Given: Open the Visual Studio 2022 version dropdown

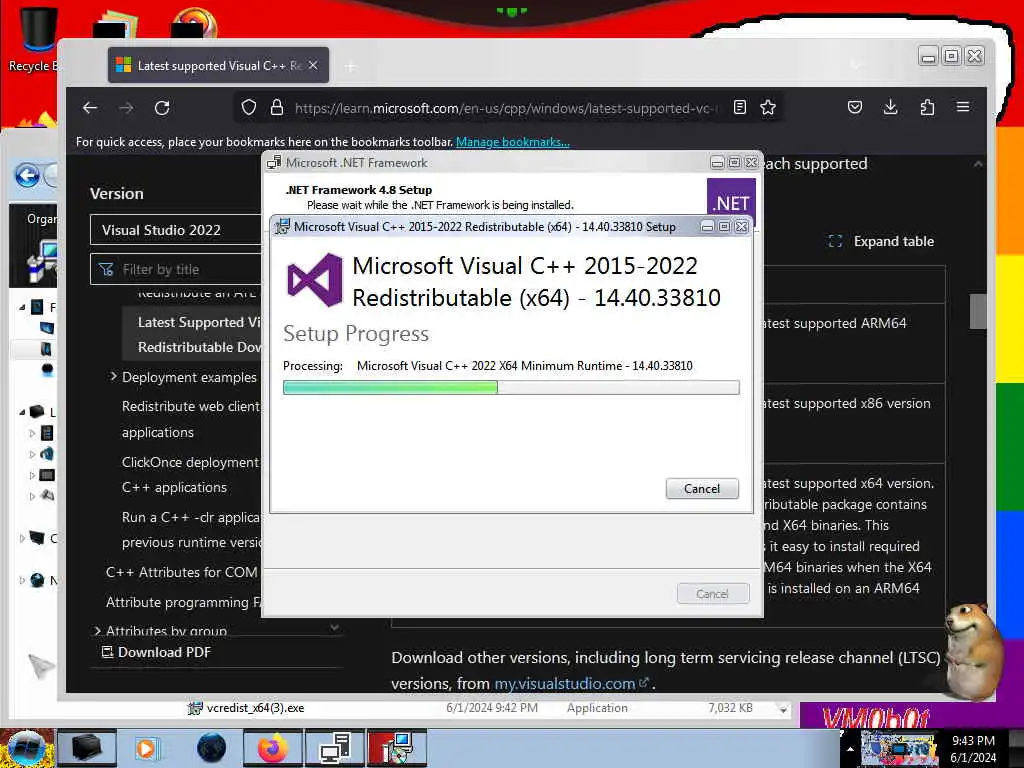Looking at the screenshot, I should pyautogui.click(x=176, y=230).
